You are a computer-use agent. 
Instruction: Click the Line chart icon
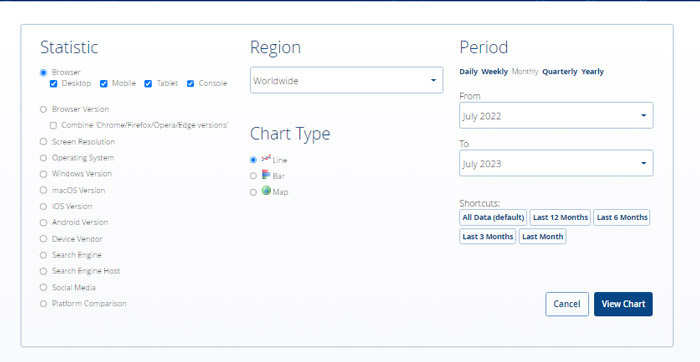266,158
